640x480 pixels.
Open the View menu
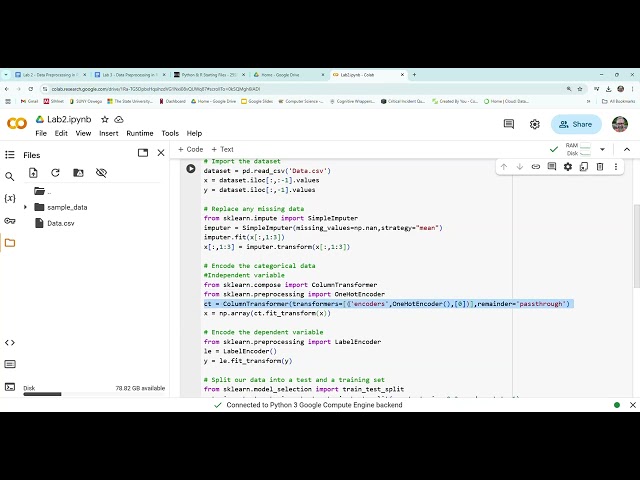pyautogui.click(x=83, y=133)
